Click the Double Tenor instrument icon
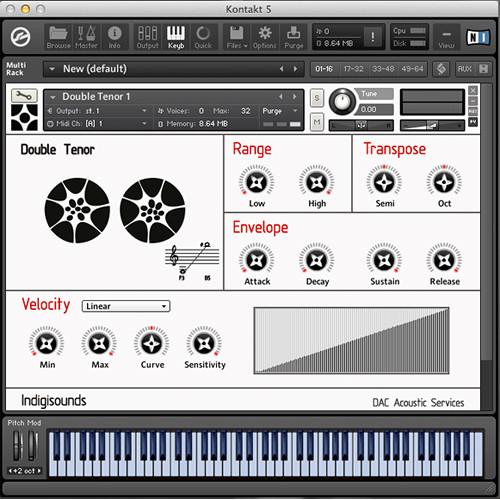500x500 pixels. pyautogui.click(x=24, y=117)
